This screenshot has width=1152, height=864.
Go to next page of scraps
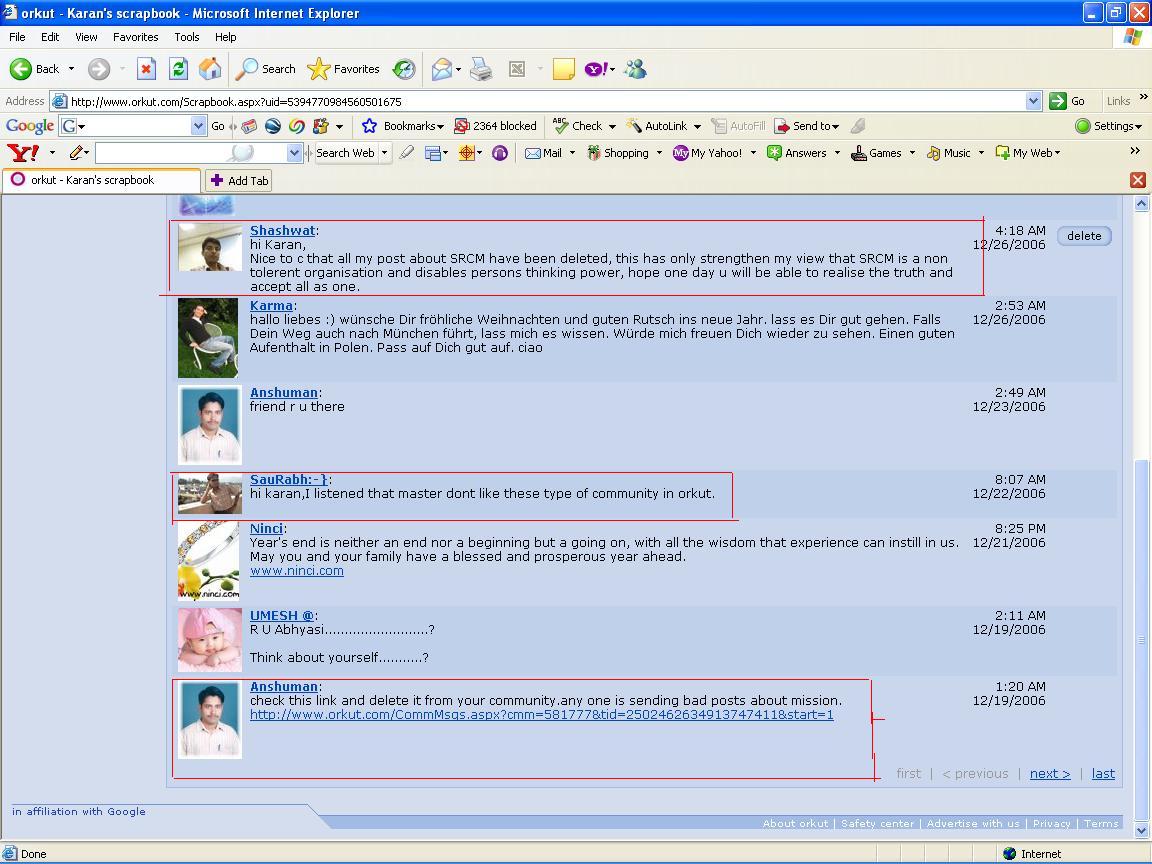[1050, 774]
